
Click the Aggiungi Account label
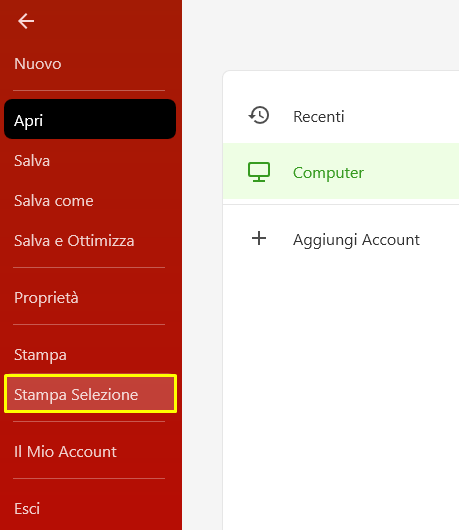click(x=356, y=240)
